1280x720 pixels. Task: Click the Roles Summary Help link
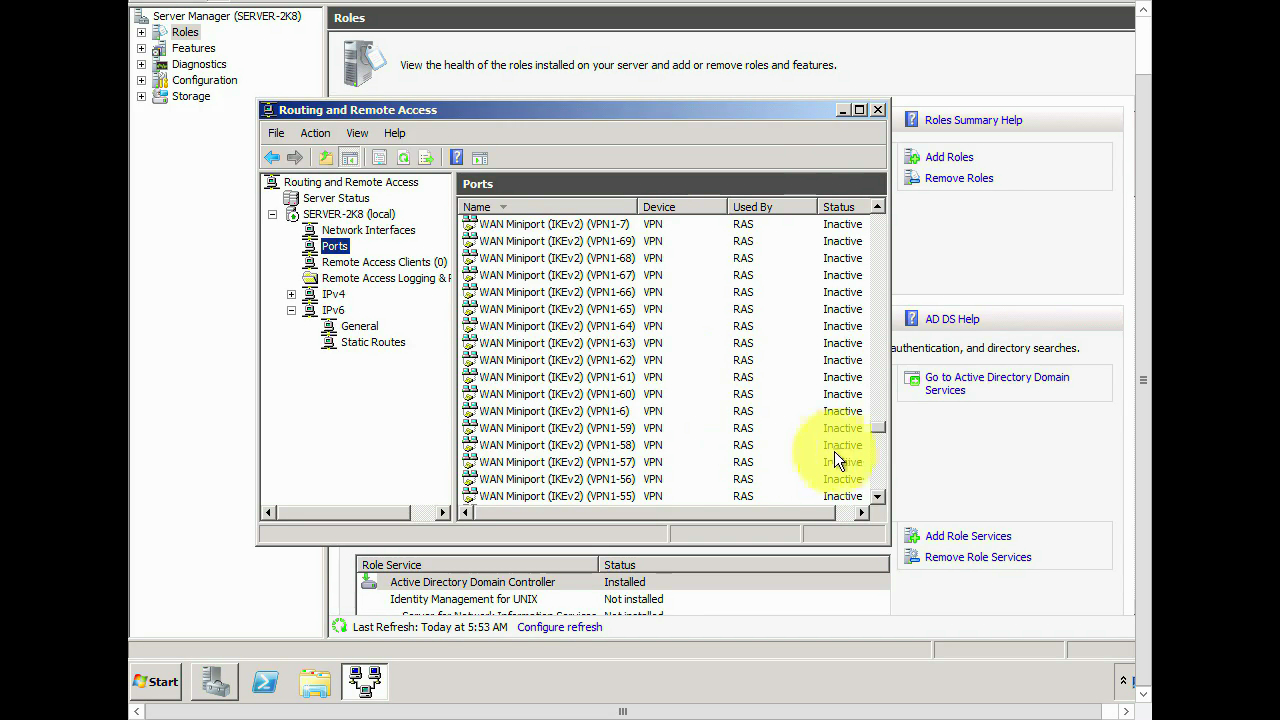pos(973,120)
